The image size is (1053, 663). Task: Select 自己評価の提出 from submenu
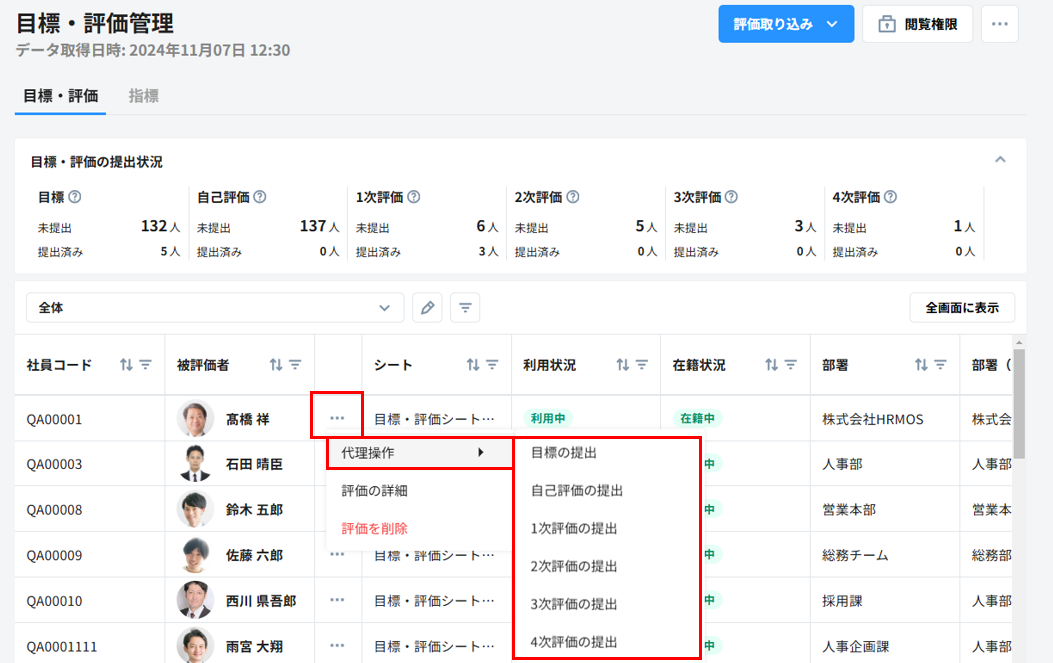(577, 490)
